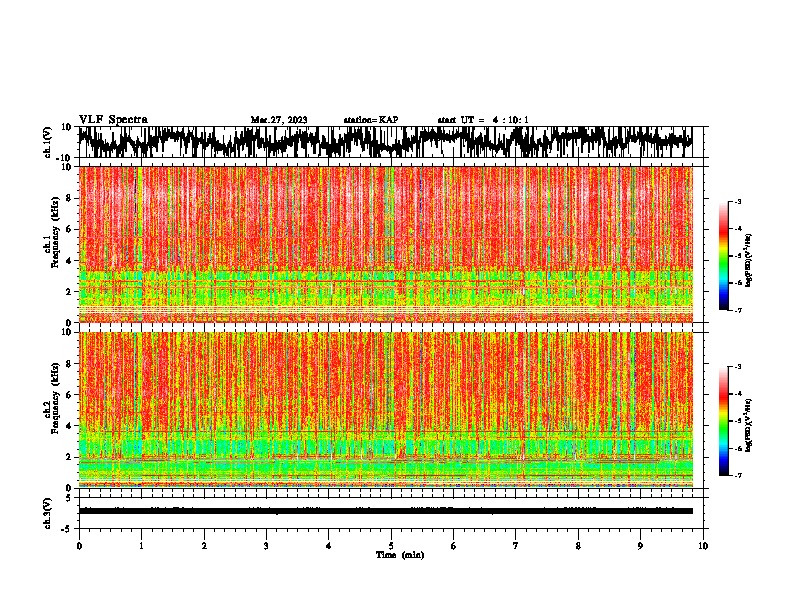The width and height of the screenshot is (792, 612).
Task: Select the "Time (min)" x-axis label
Action: coord(400,555)
